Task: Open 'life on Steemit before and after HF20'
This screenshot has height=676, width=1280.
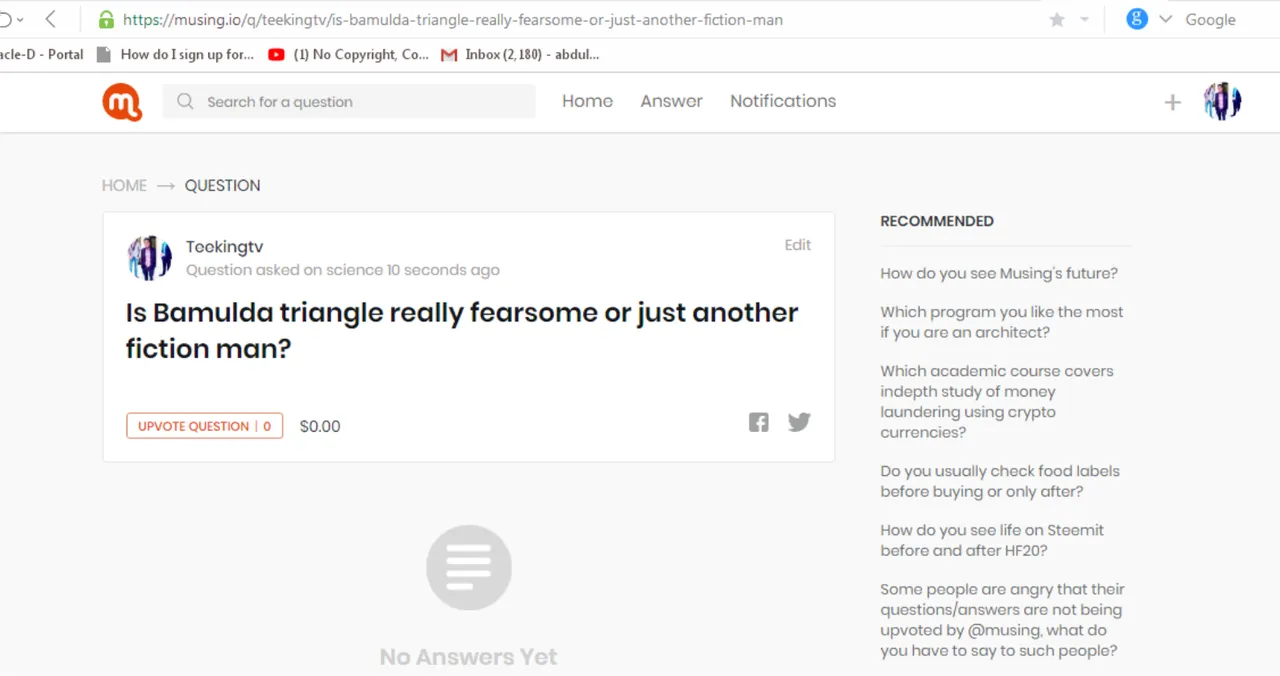Action: click(x=991, y=540)
